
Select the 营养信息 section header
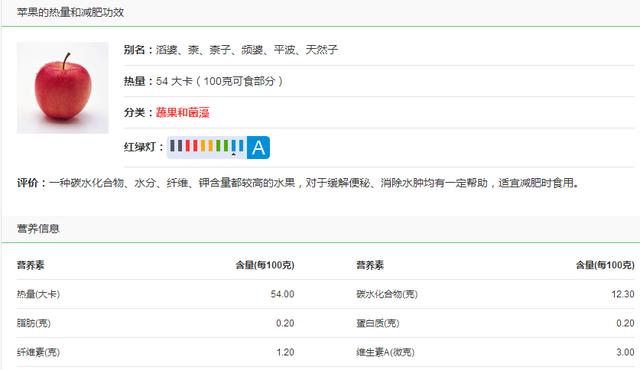click(x=38, y=228)
